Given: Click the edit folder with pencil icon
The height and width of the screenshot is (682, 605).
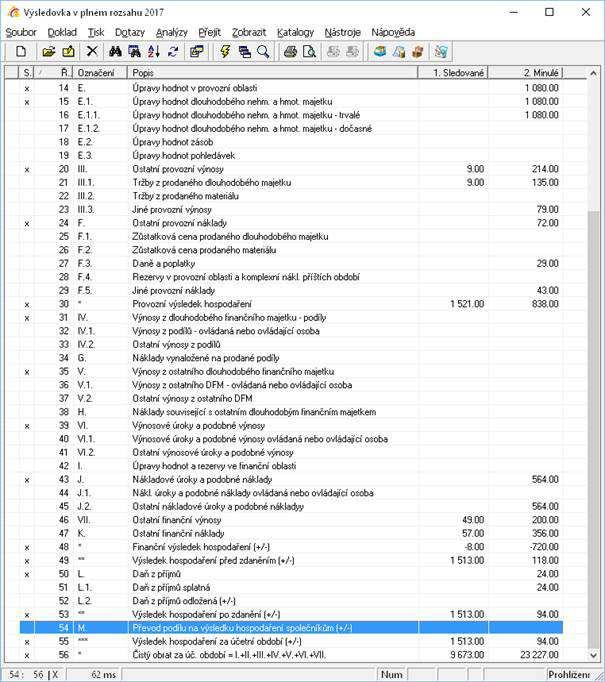Looking at the screenshot, I should pos(68,52).
